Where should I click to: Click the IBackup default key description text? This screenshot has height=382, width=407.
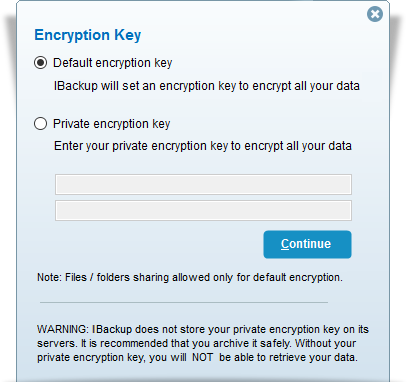[x=207, y=86]
